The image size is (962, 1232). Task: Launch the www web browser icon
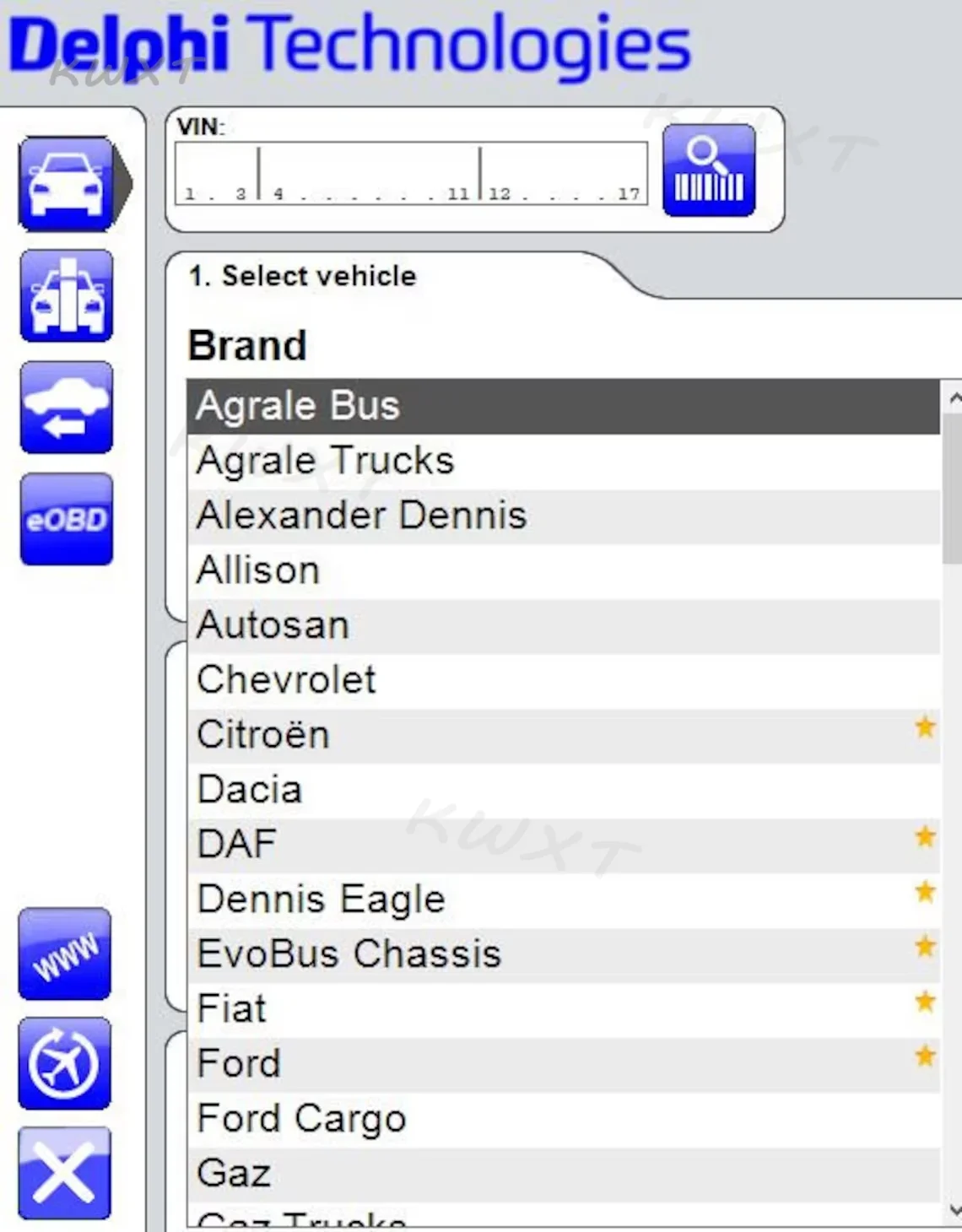click(65, 954)
